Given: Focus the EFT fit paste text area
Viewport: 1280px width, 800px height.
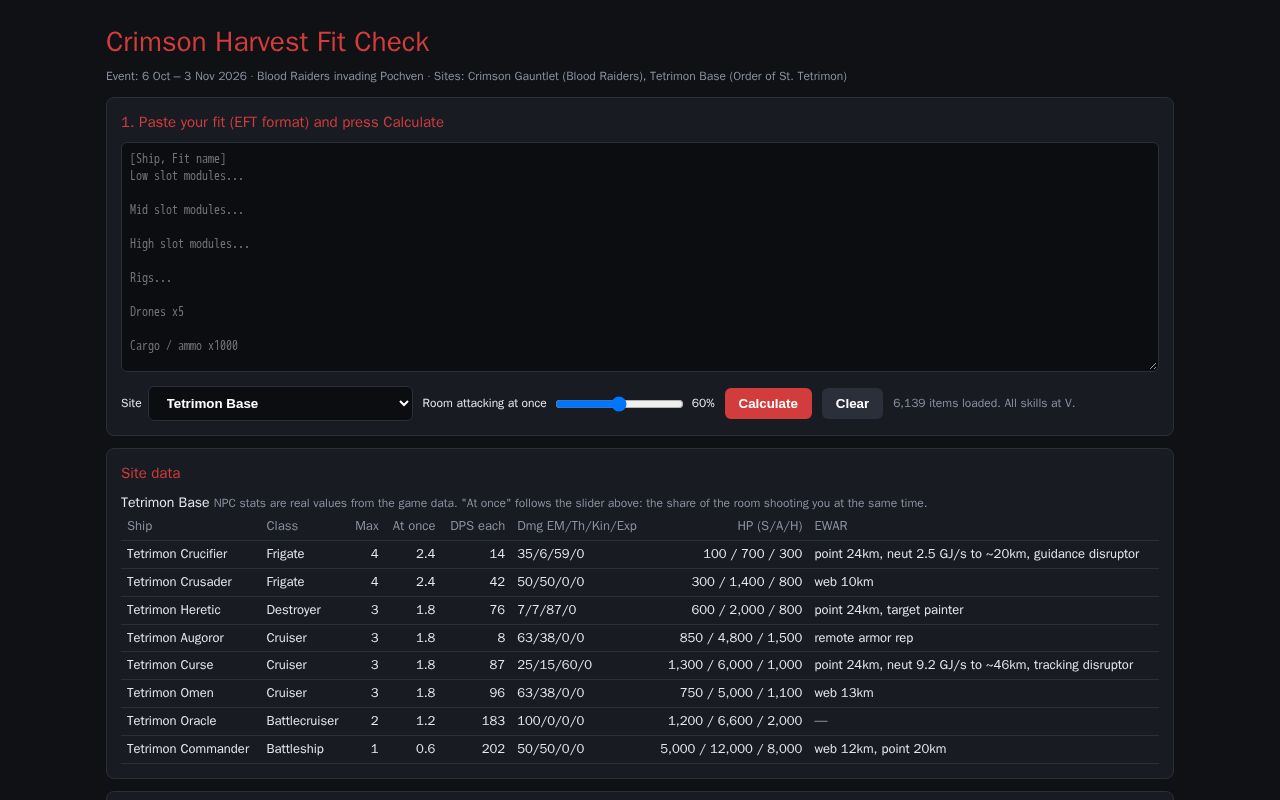Looking at the screenshot, I should pyautogui.click(x=640, y=257).
